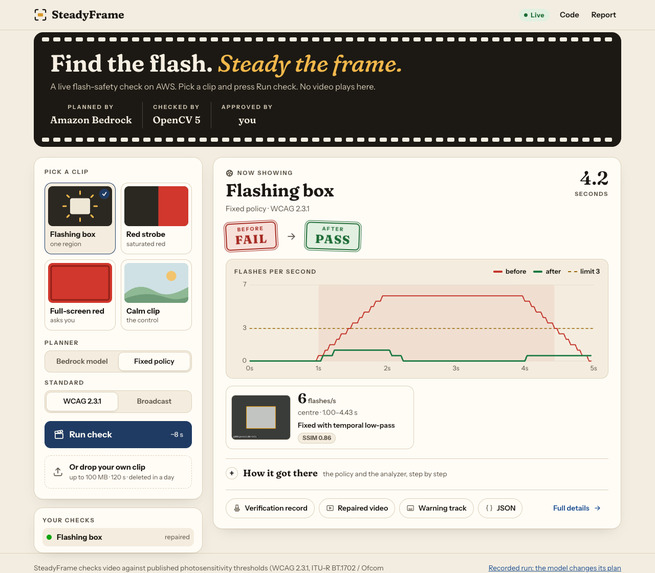Open the Verification record
This screenshot has height=573, width=655.
270,508
